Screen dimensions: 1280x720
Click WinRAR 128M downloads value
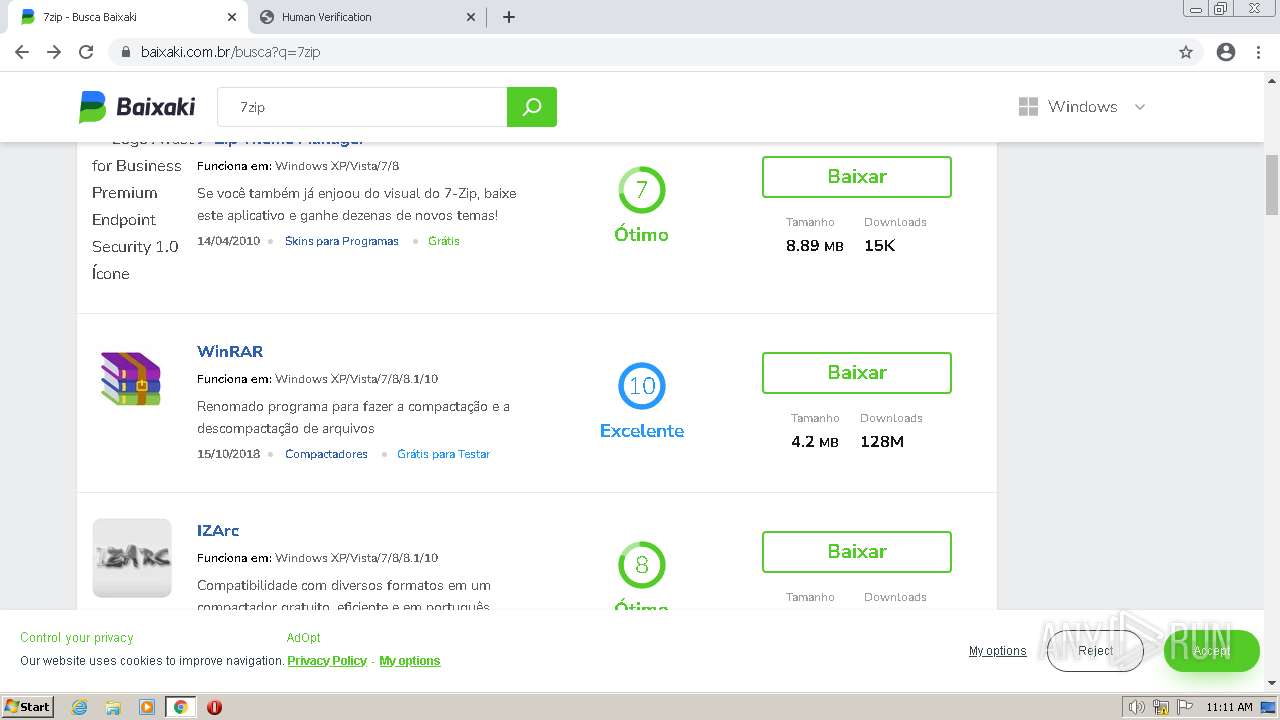coord(882,442)
